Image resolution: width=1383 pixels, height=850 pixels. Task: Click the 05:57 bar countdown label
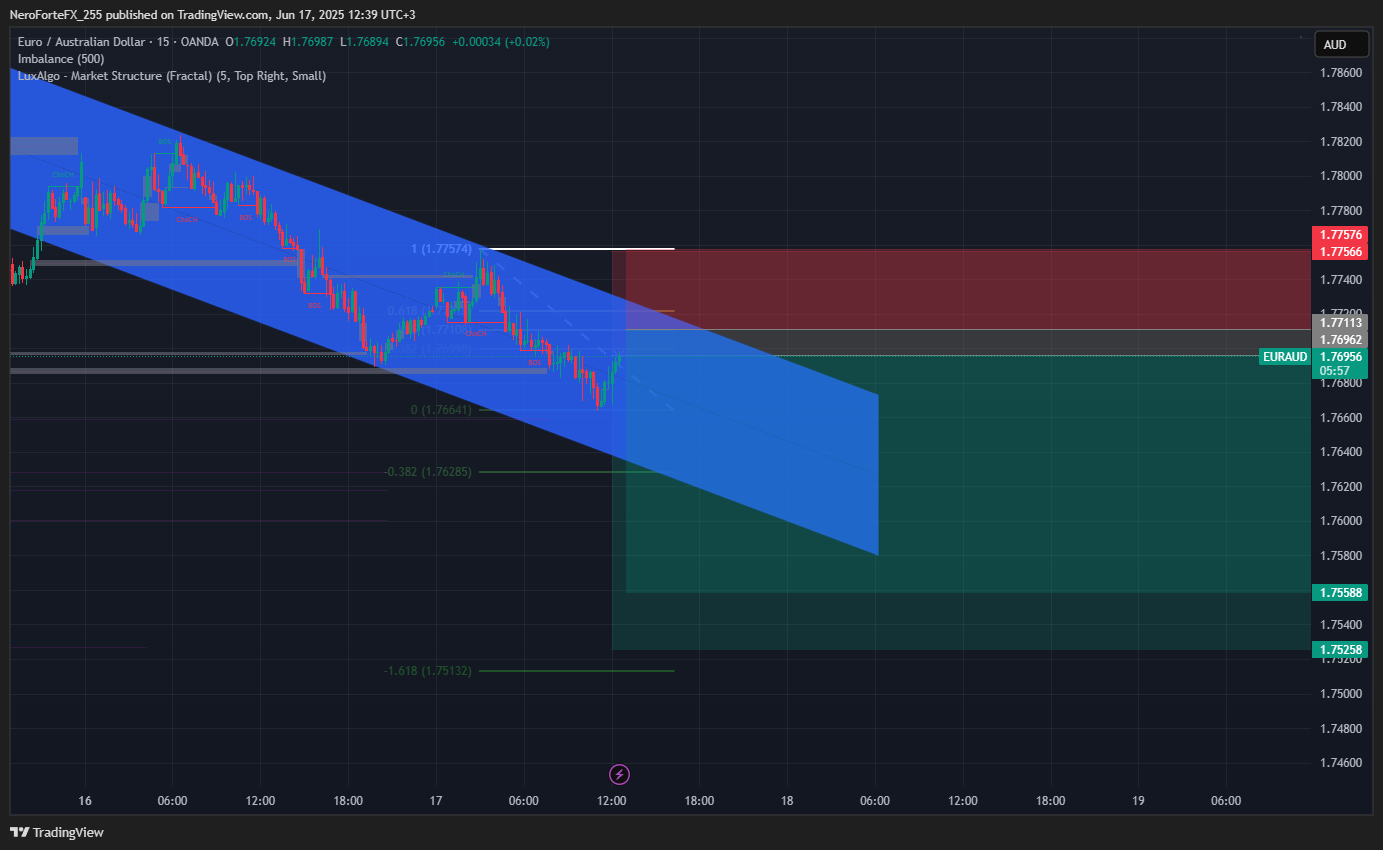[x=1335, y=371]
